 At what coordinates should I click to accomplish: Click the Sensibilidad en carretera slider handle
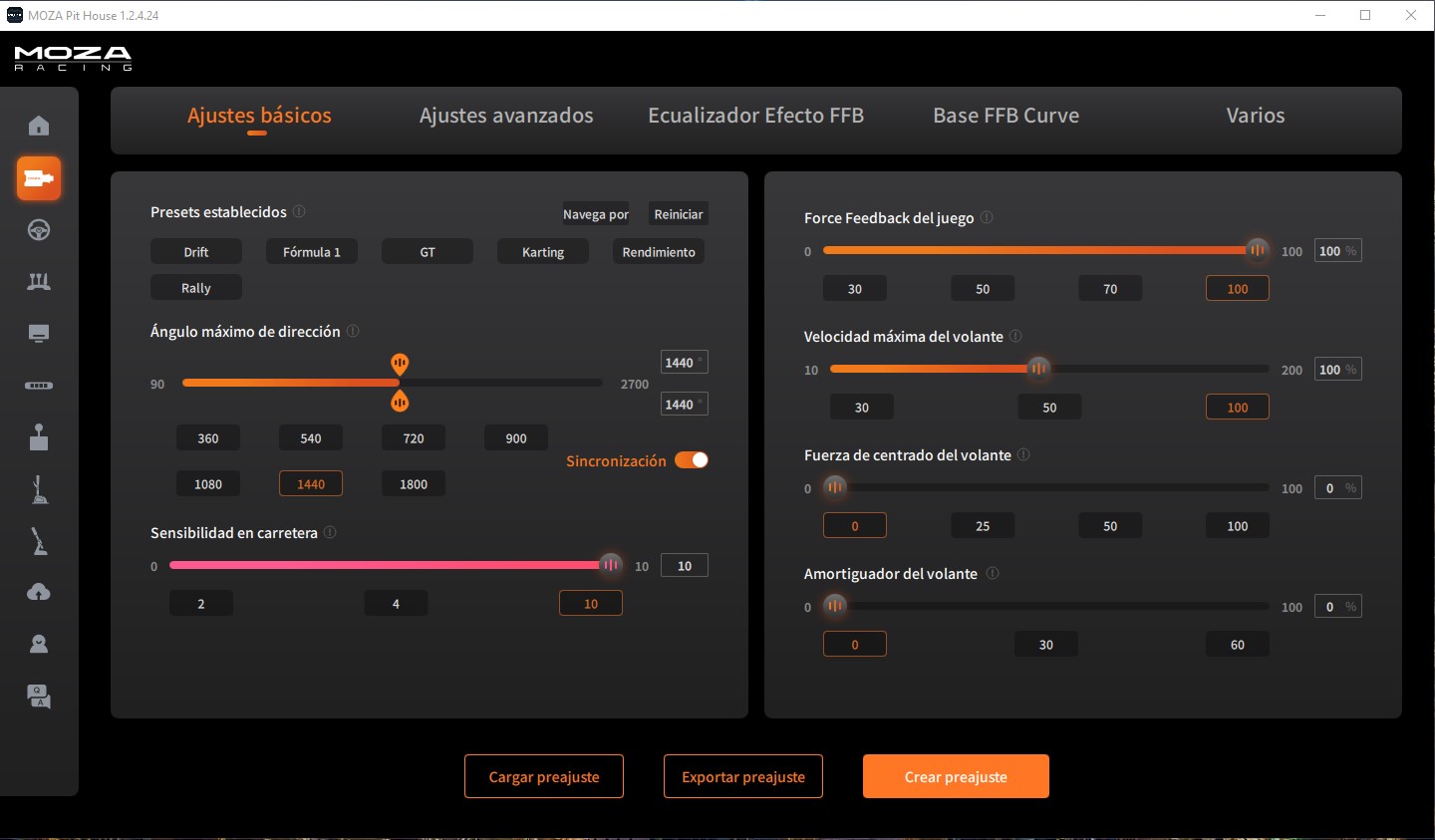611,565
